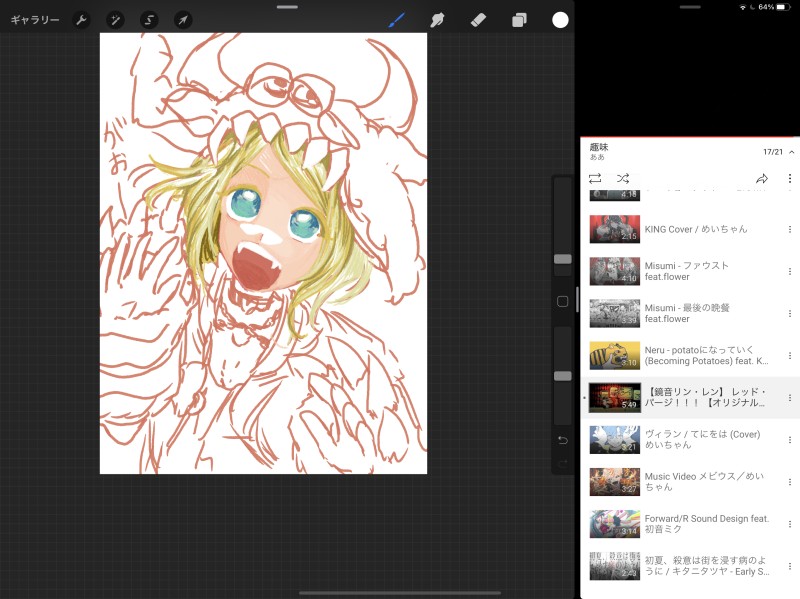Select the Brush paint tool
This screenshot has height=599, width=800.
click(x=396, y=20)
